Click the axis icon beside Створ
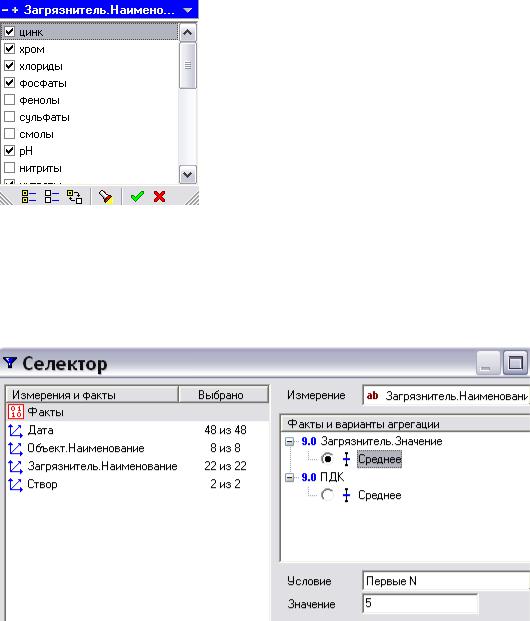Screen dimensions: 530x621 click(x=15, y=484)
